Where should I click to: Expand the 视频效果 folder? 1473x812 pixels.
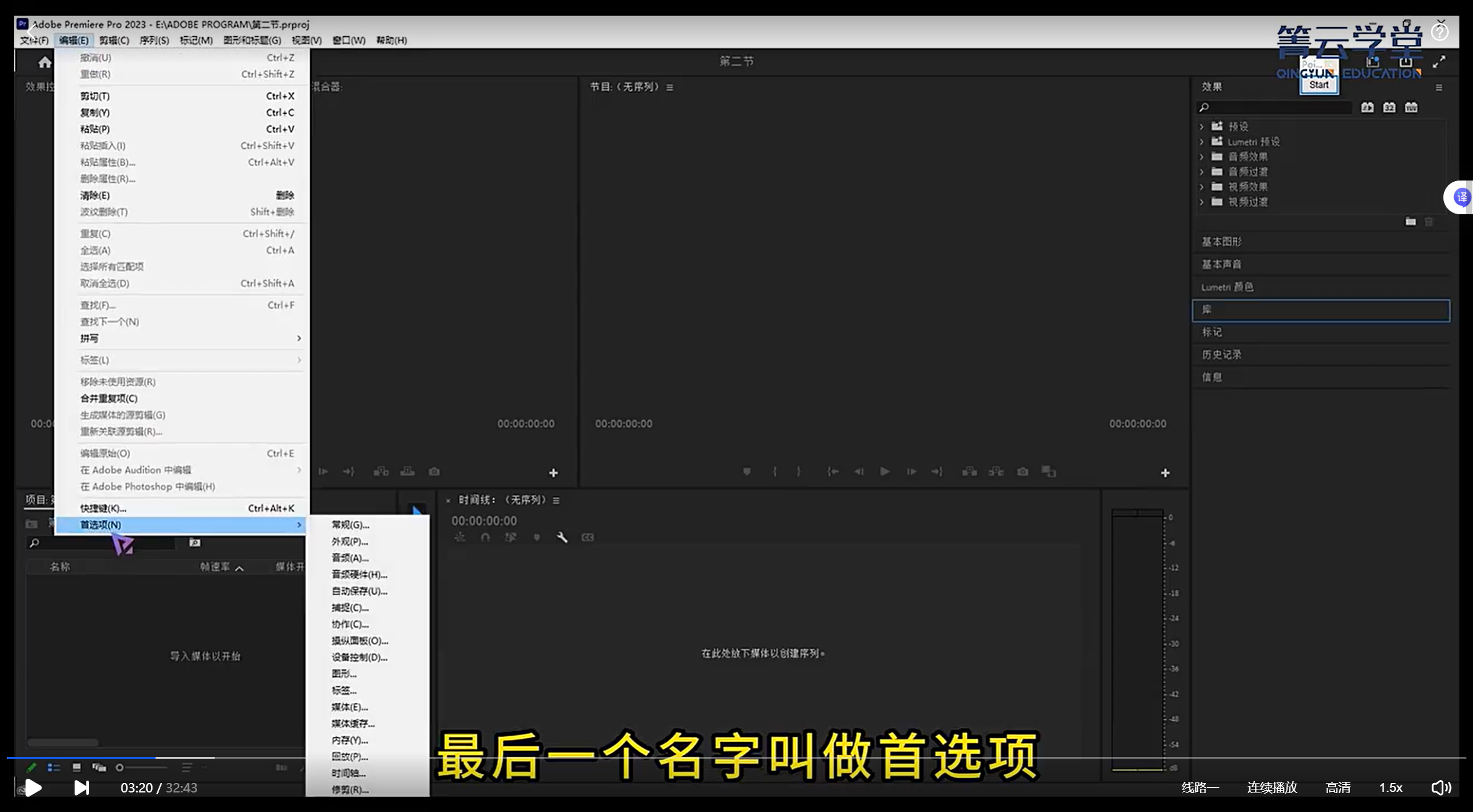pos(1202,186)
